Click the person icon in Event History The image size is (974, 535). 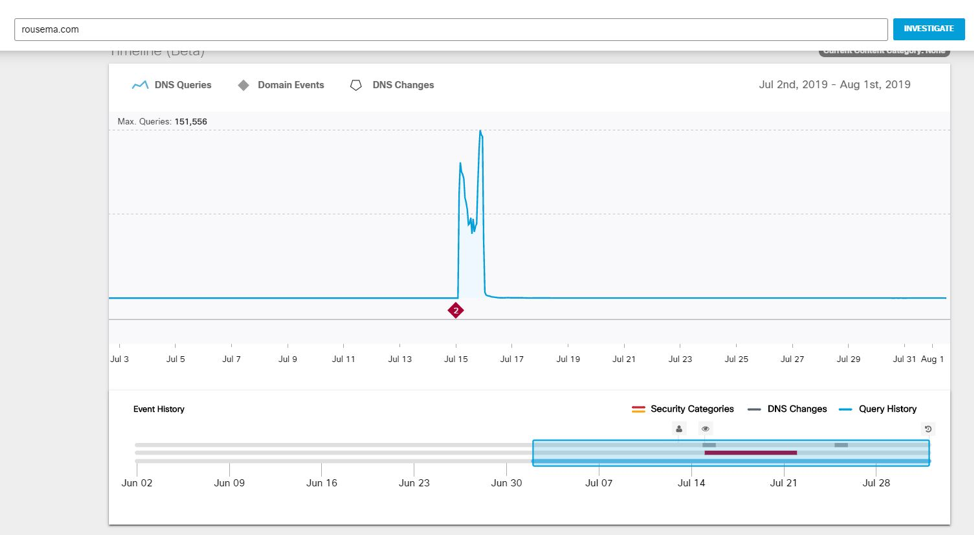point(679,429)
